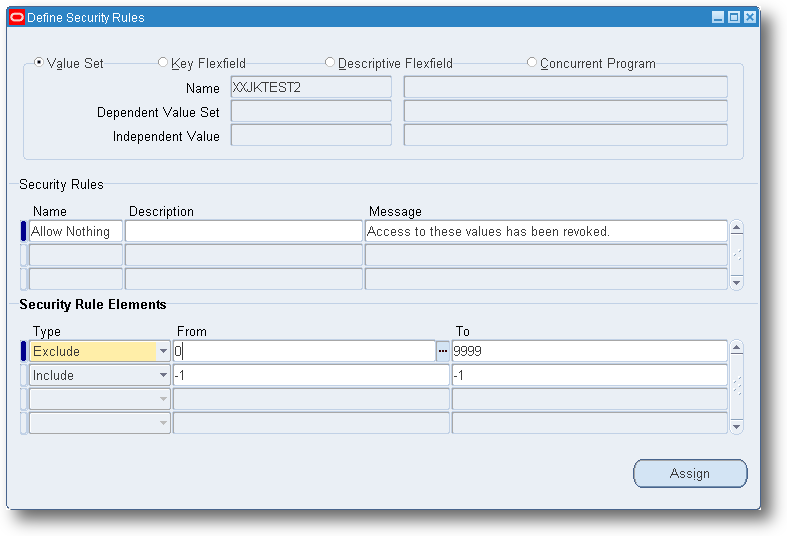
Task: Click the Independent Value field
Action: (x=311, y=136)
